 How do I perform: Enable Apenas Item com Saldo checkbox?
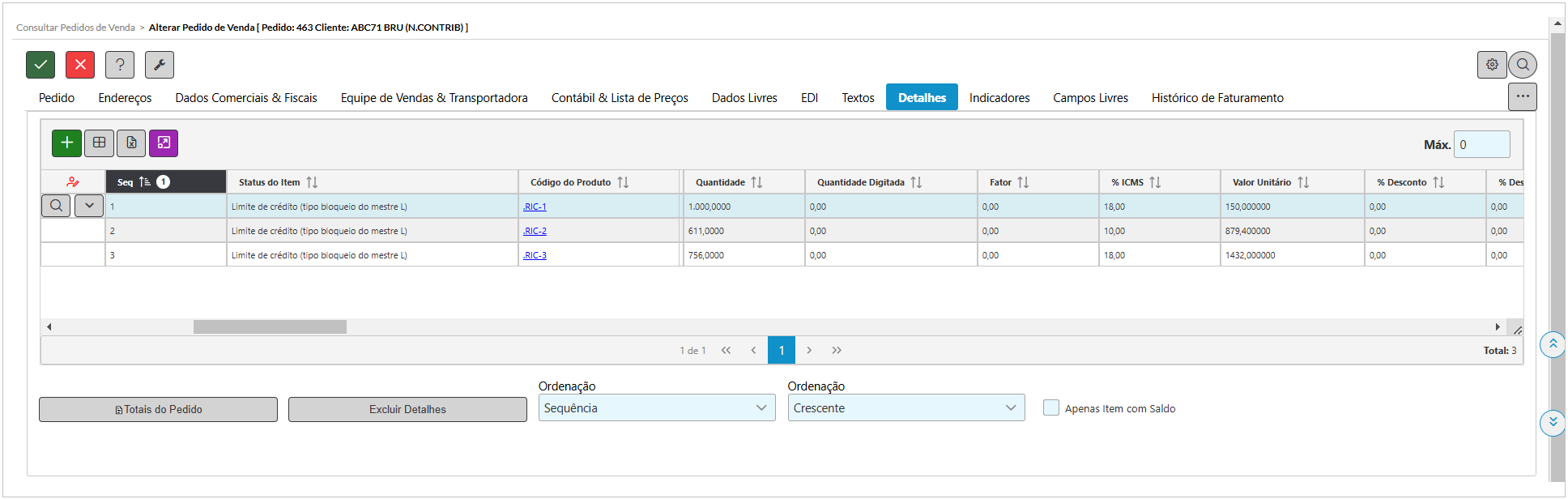(1051, 408)
